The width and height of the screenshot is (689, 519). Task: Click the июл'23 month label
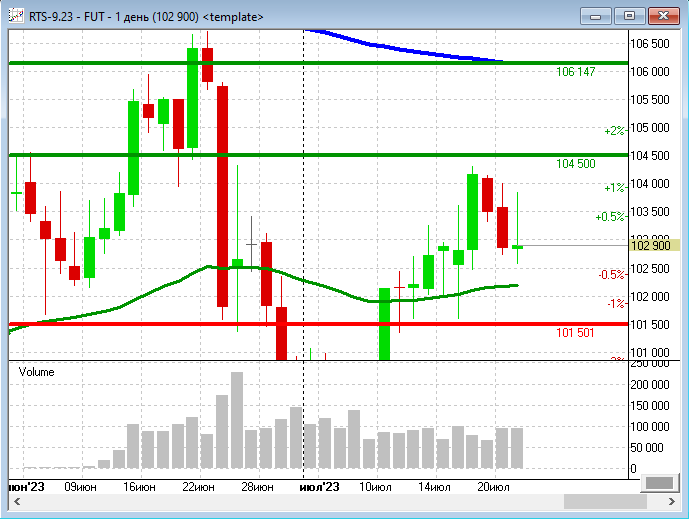pos(319,487)
